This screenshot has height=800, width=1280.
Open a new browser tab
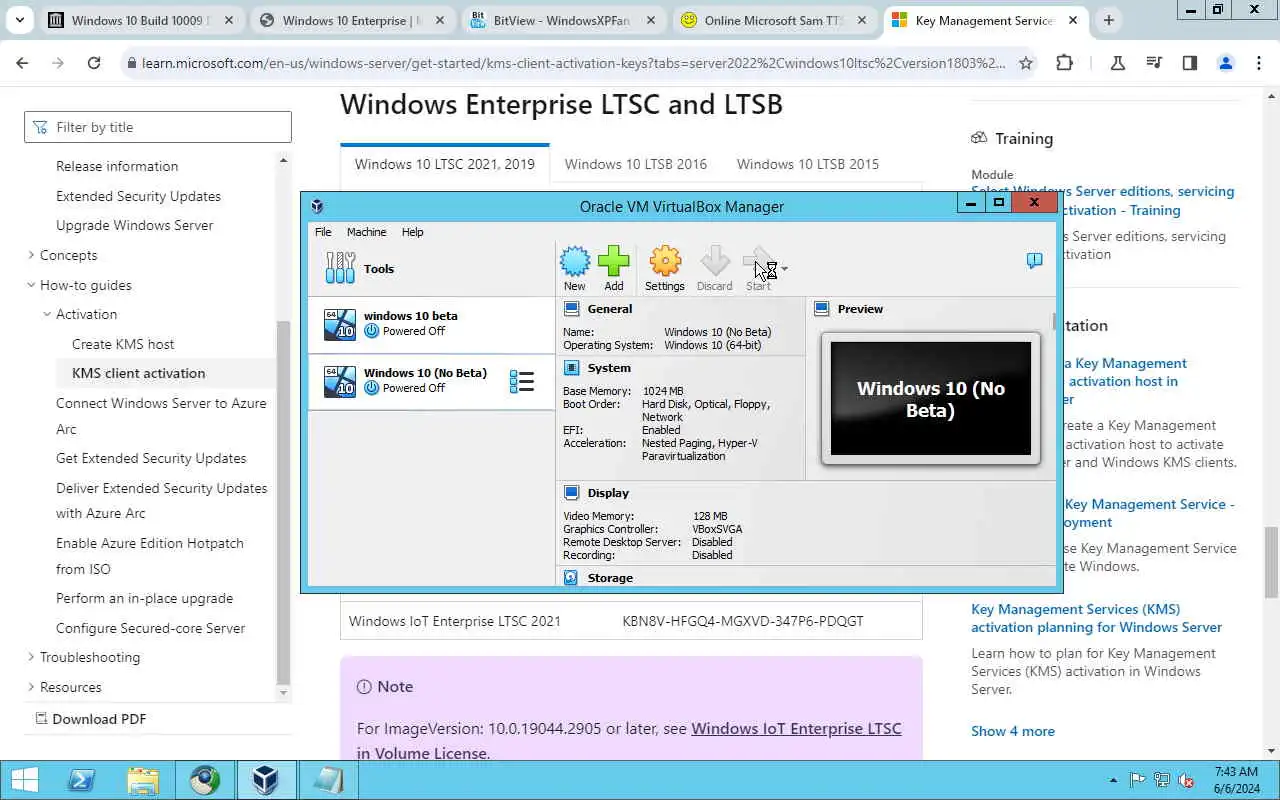[1108, 20]
